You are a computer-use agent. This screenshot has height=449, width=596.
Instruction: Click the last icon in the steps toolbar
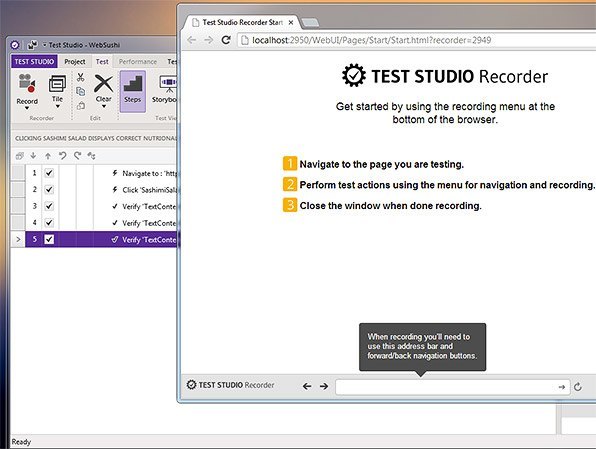(x=91, y=155)
